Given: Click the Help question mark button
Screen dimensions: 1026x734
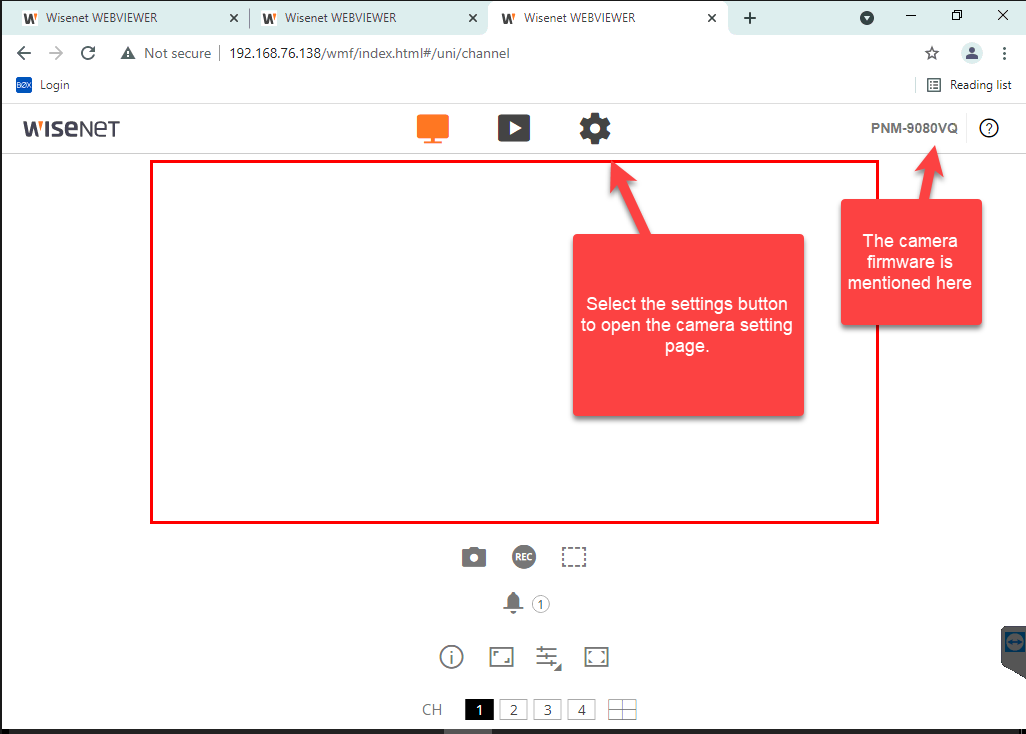Looking at the screenshot, I should coord(989,128).
